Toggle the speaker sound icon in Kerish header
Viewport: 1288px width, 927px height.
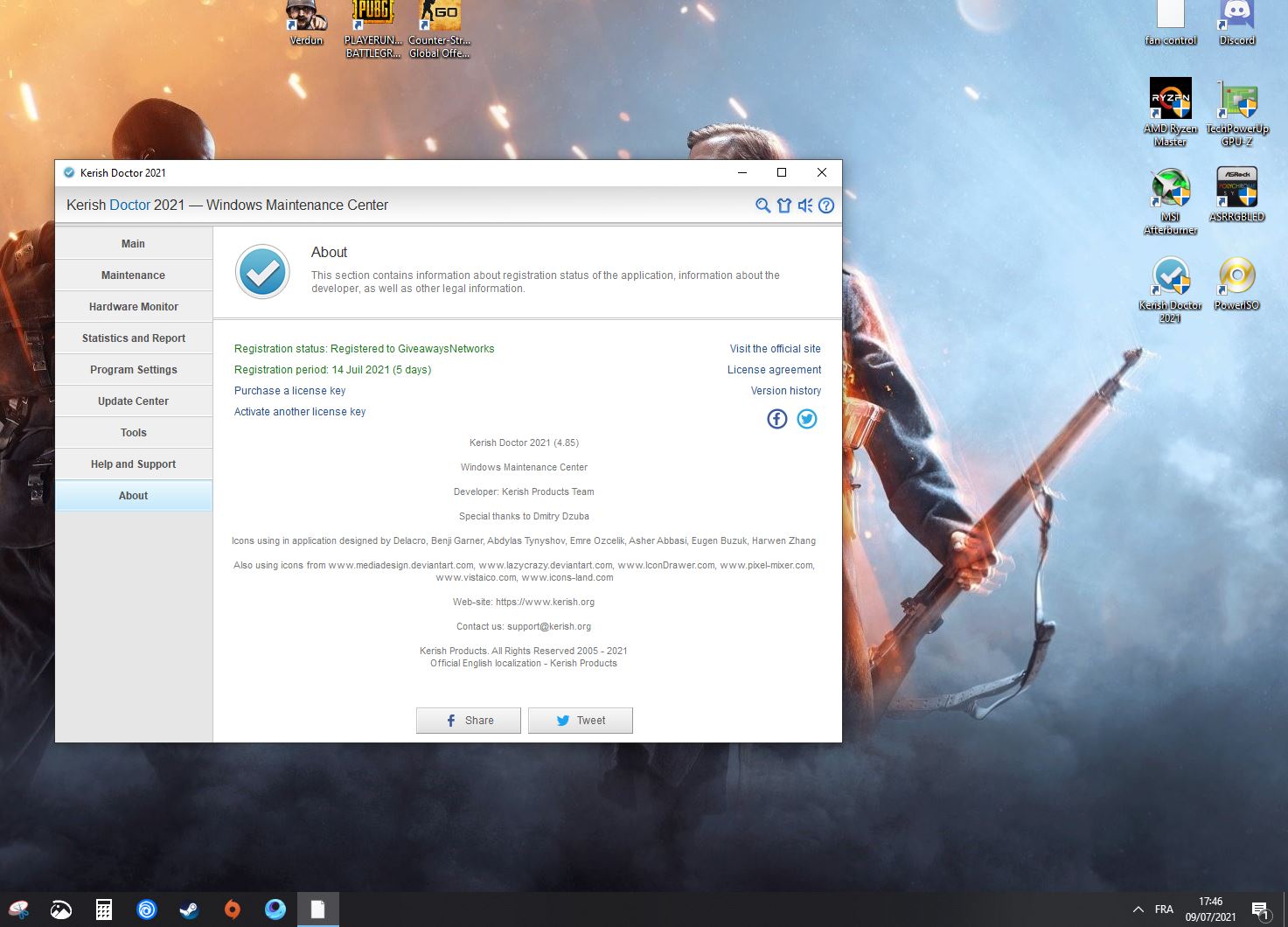pos(805,206)
